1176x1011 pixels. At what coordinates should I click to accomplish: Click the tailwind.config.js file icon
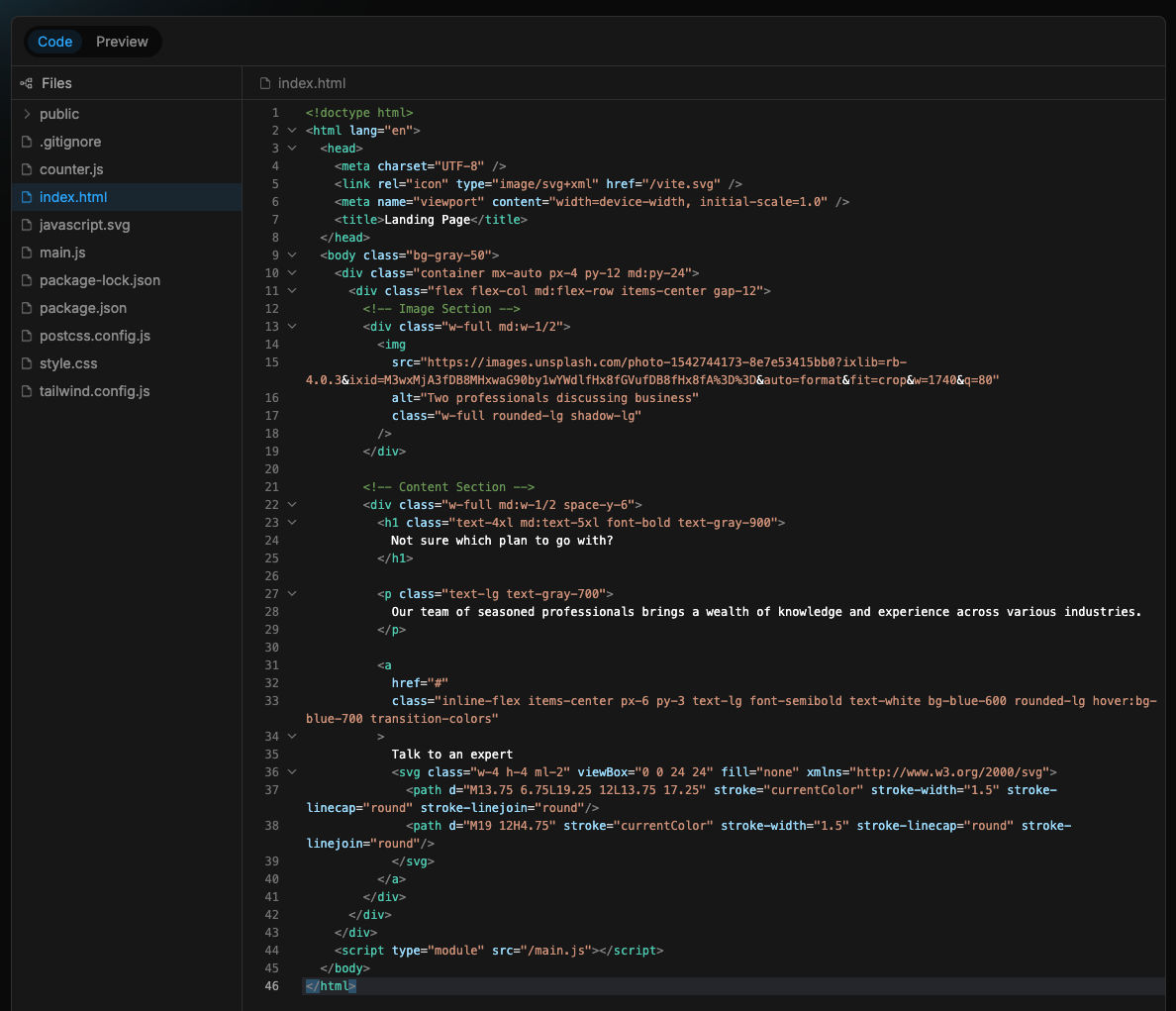[27, 391]
